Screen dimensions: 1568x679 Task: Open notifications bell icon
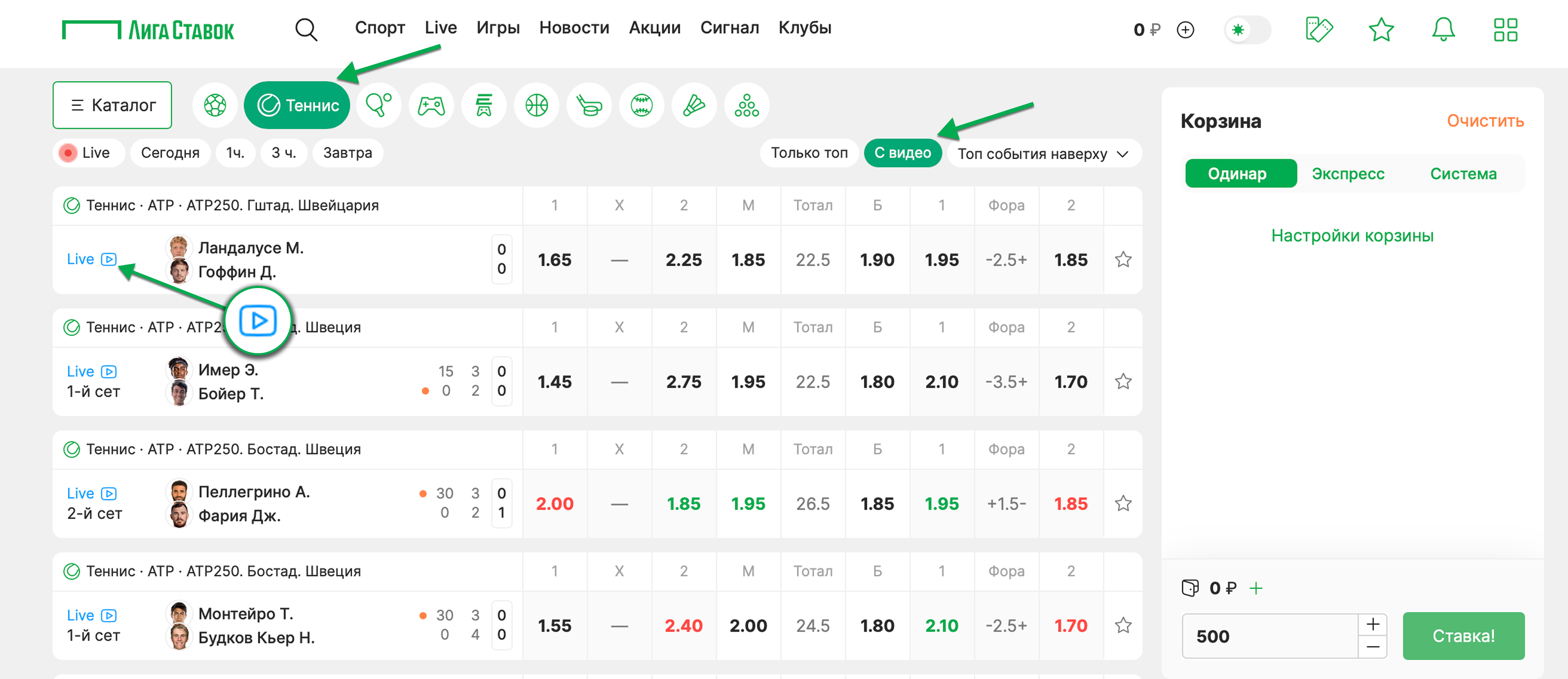(x=1443, y=29)
